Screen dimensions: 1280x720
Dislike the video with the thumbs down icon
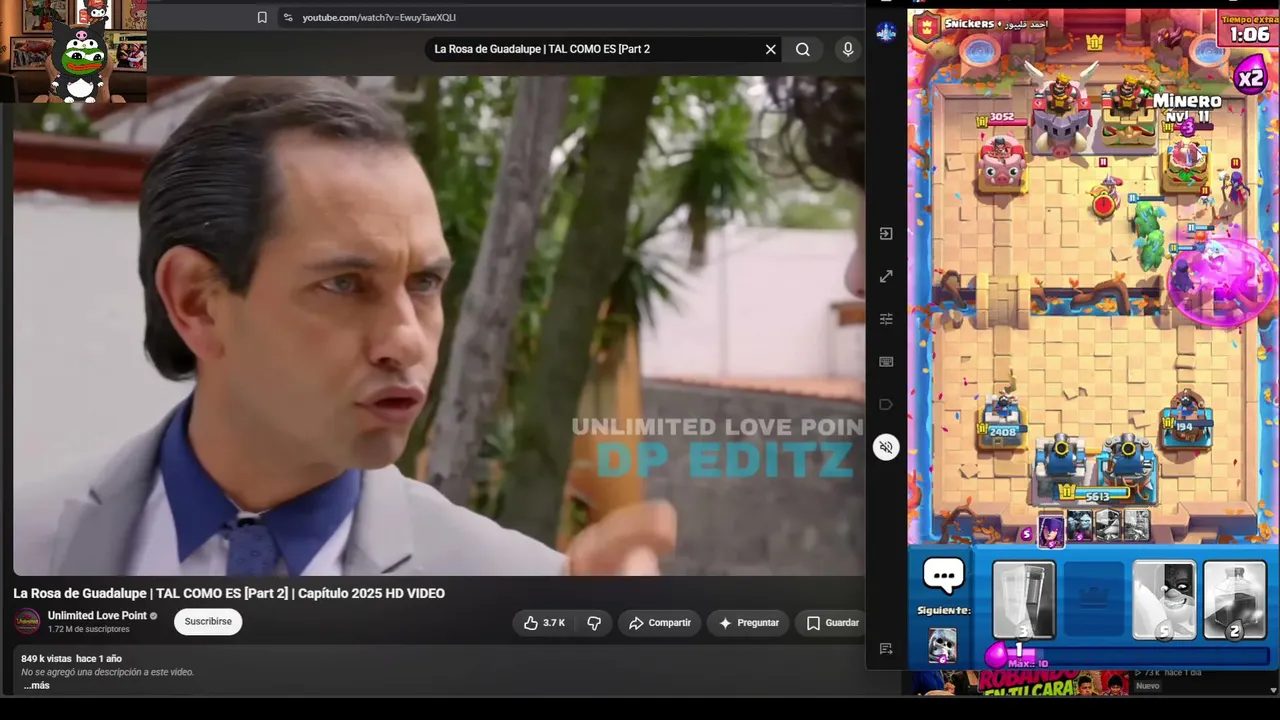594,623
